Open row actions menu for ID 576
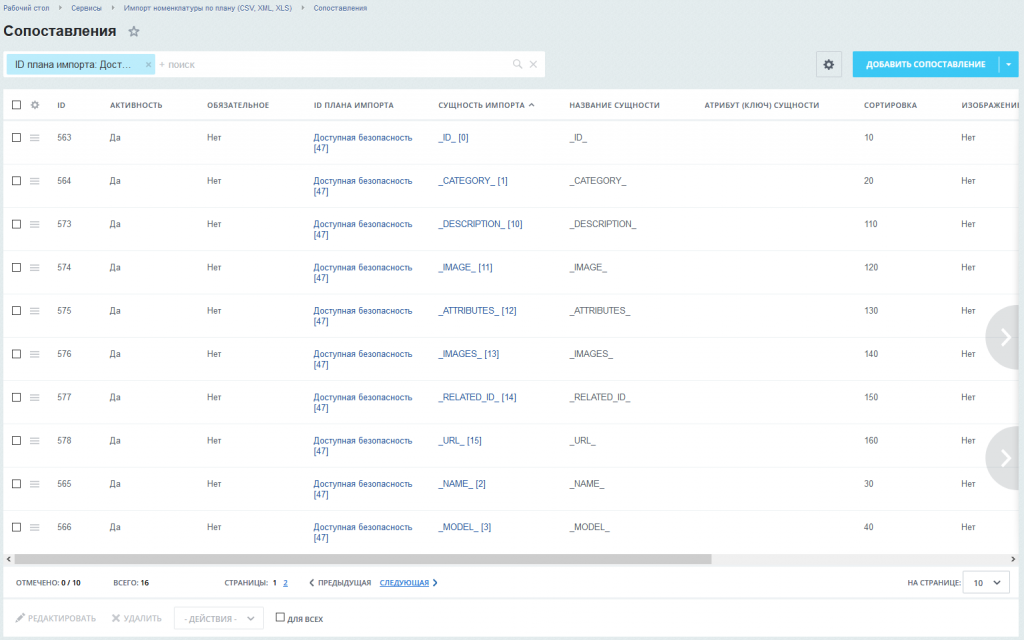The height and width of the screenshot is (640, 1024). point(35,354)
